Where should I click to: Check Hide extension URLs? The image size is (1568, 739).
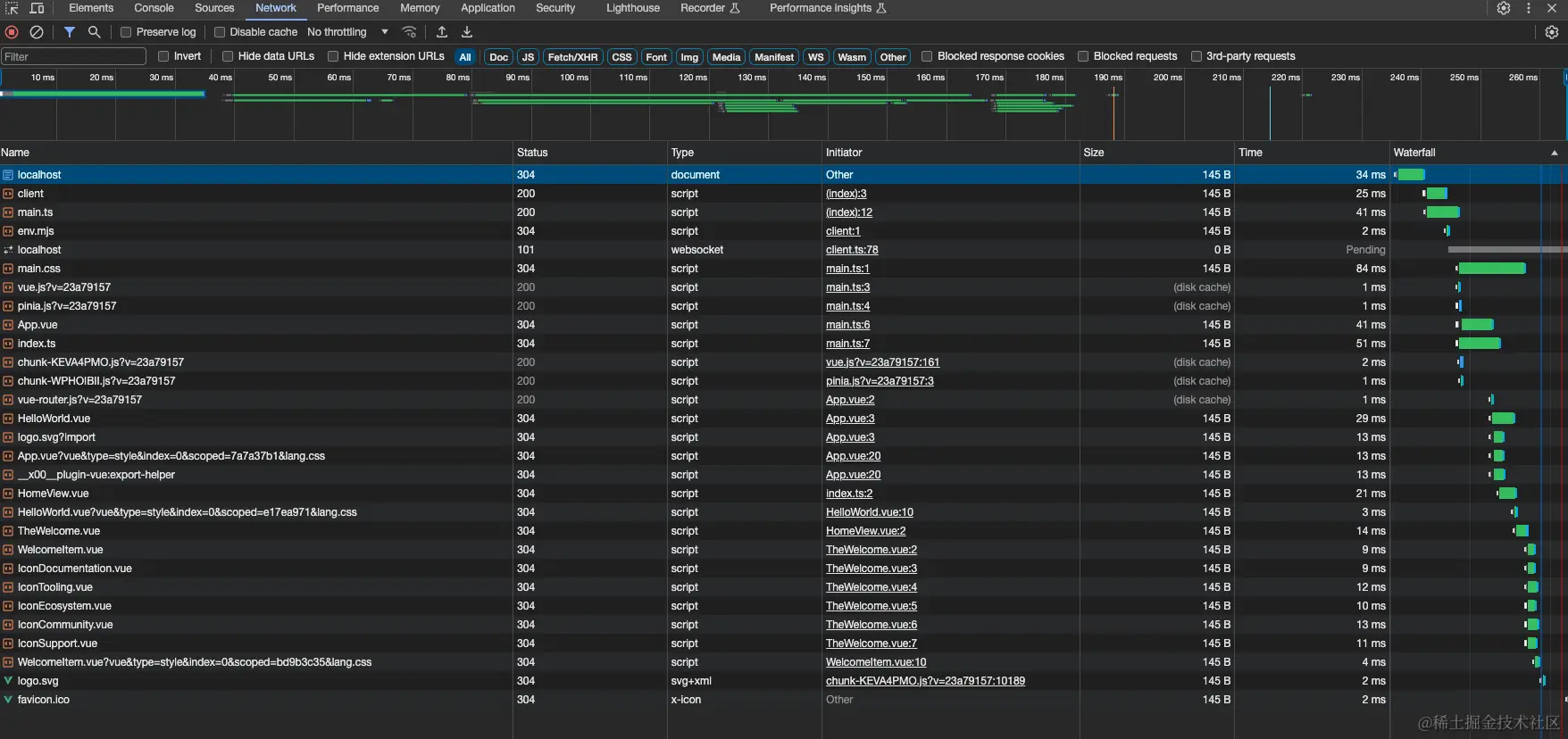click(333, 56)
